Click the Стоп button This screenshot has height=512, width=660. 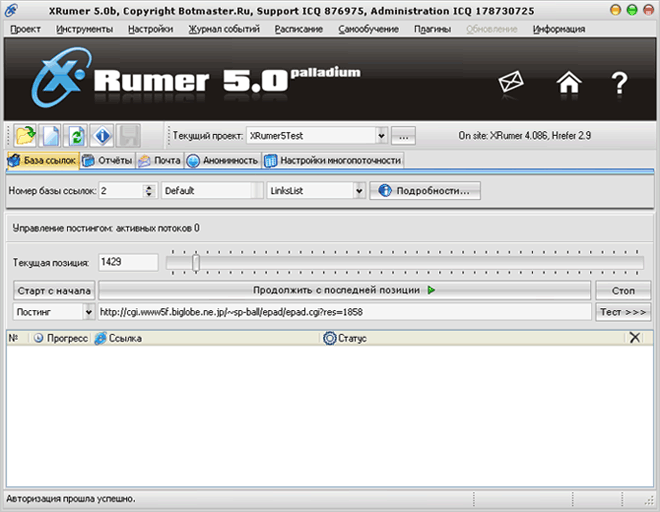(623, 291)
